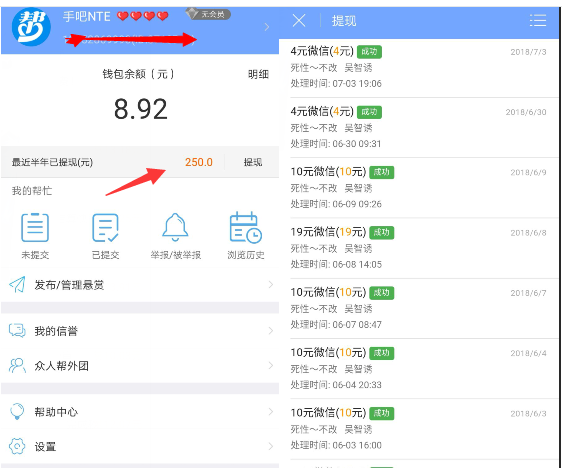
Task: Tap 处理时间: 06-04 20:33 line
Action: click(x=336, y=385)
